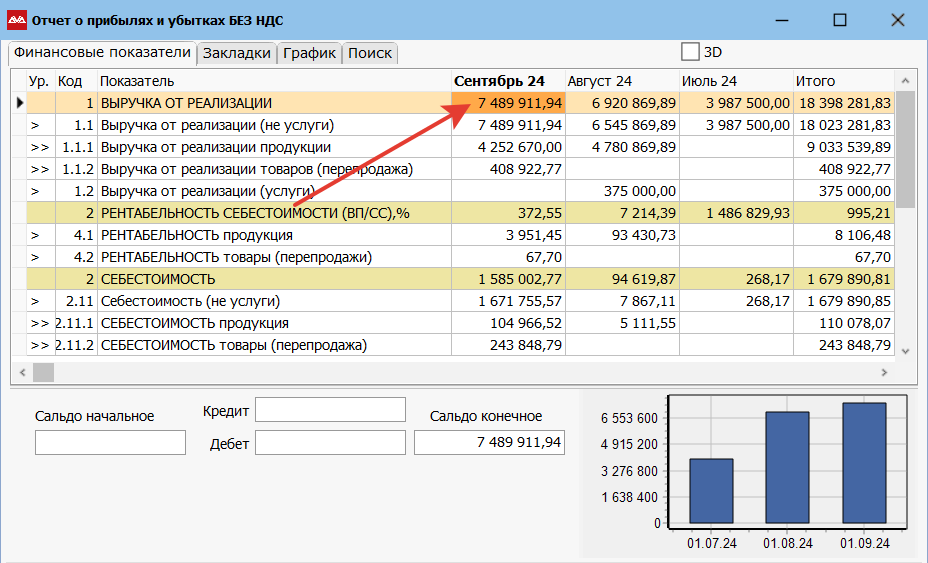Click cell 4 252 670,00 in Сентябрь column
The image size is (928, 563).
coord(508,147)
